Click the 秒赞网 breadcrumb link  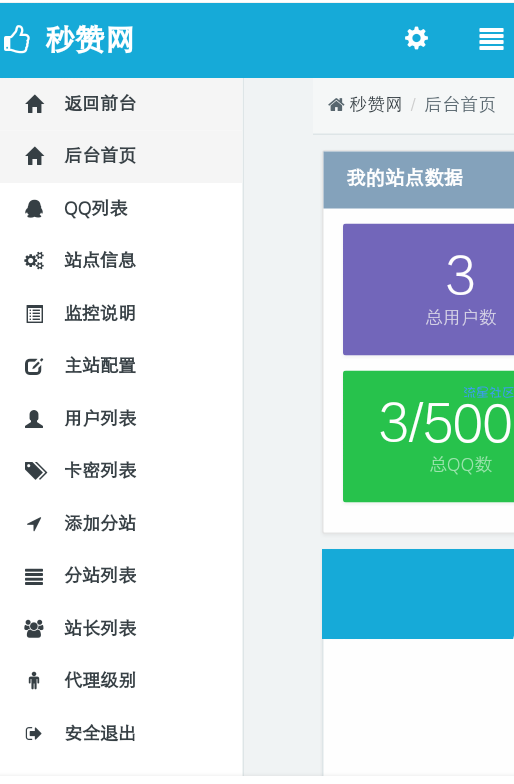[x=376, y=105]
